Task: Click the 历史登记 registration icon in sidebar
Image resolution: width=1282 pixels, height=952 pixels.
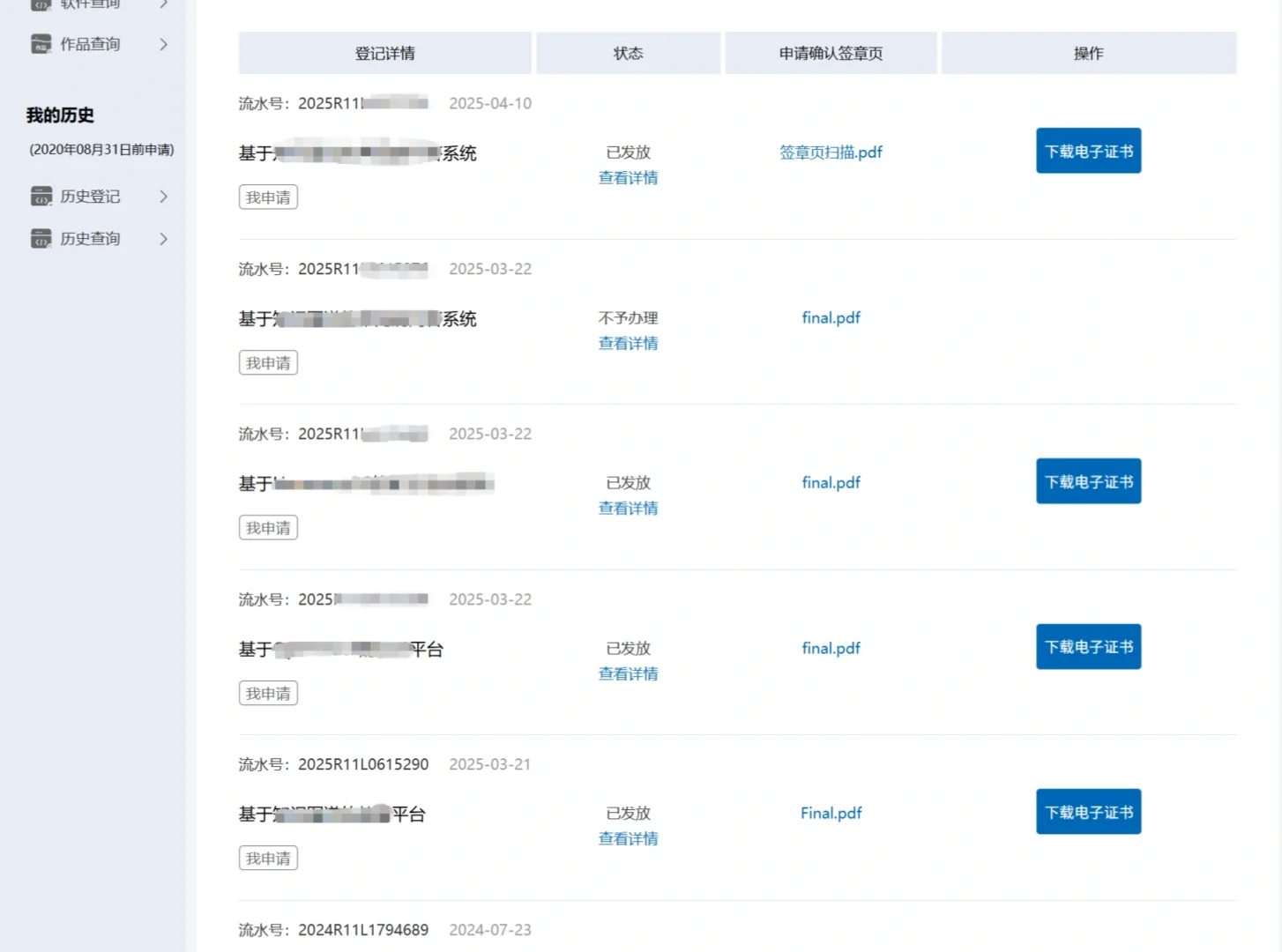Action: point(41,196)
